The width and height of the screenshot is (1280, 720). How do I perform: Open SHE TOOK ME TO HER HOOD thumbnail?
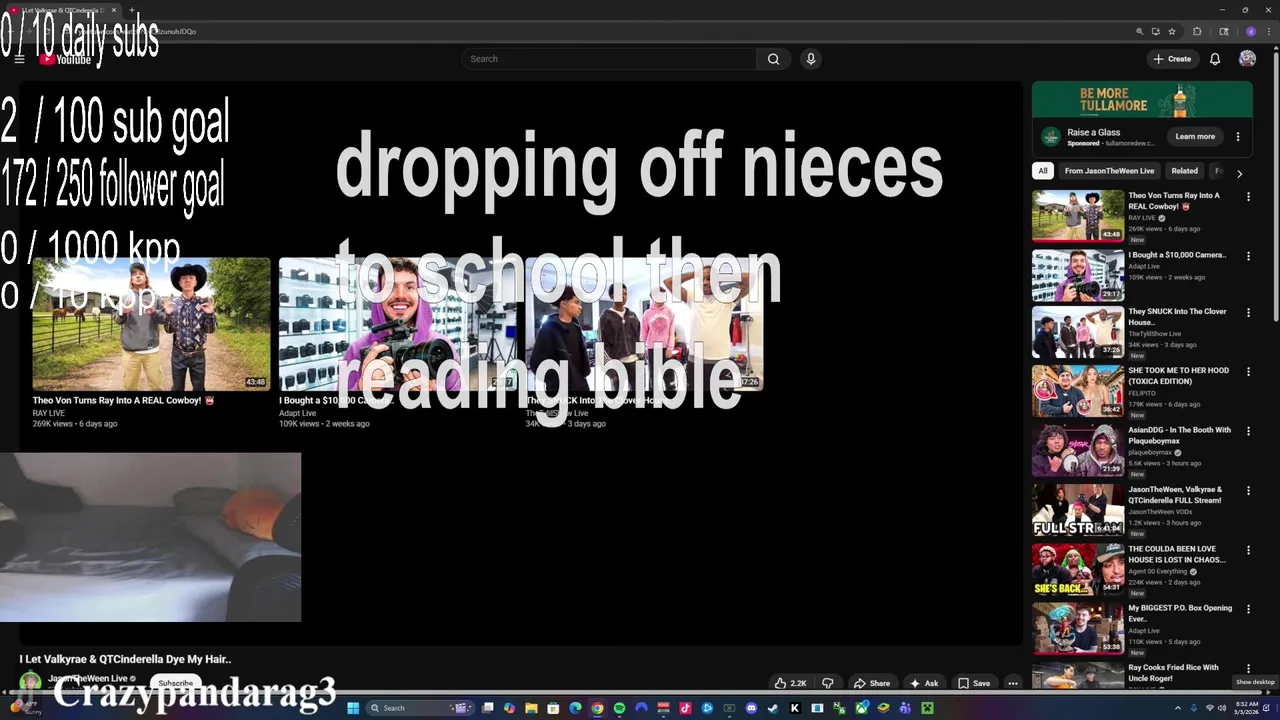[x=1078, y=390]
